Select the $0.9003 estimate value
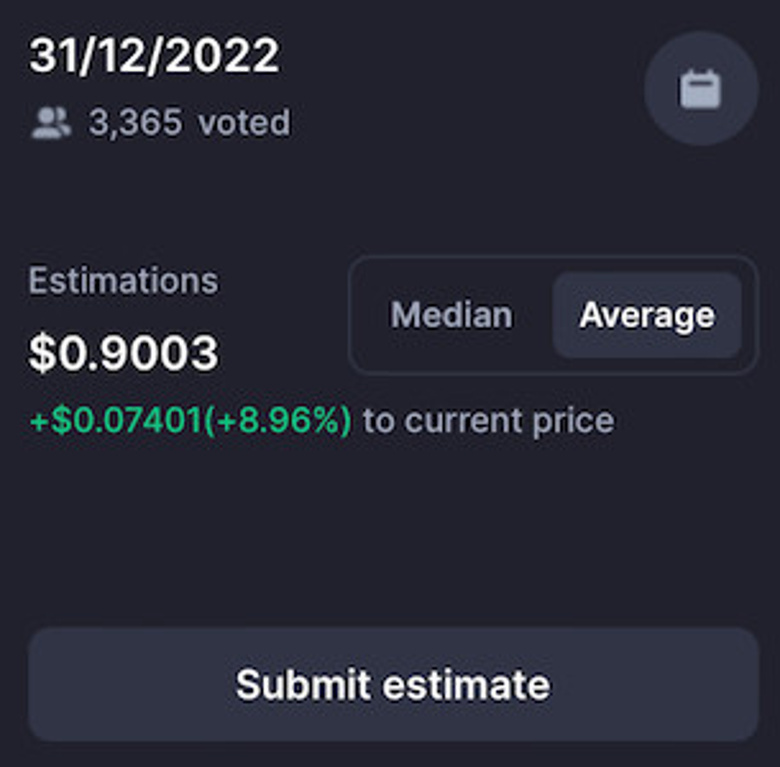 (123, 353)
